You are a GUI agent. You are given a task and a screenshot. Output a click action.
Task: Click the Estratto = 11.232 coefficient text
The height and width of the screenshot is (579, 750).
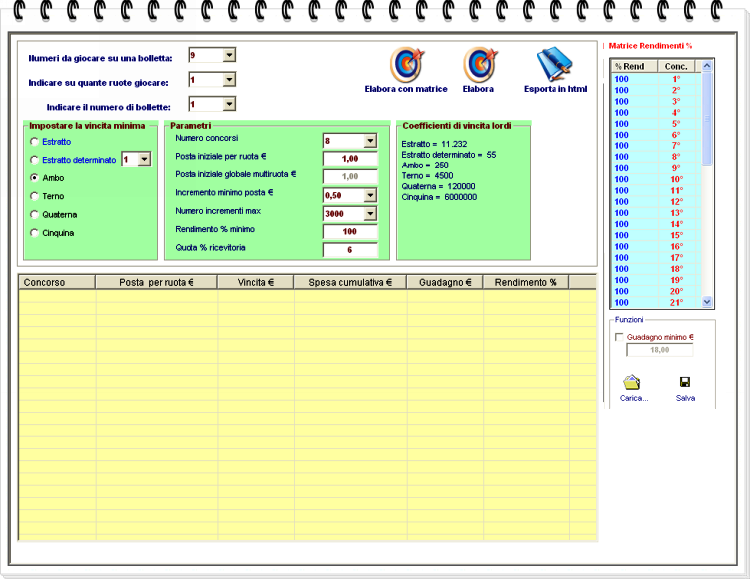tap(434, 144)
